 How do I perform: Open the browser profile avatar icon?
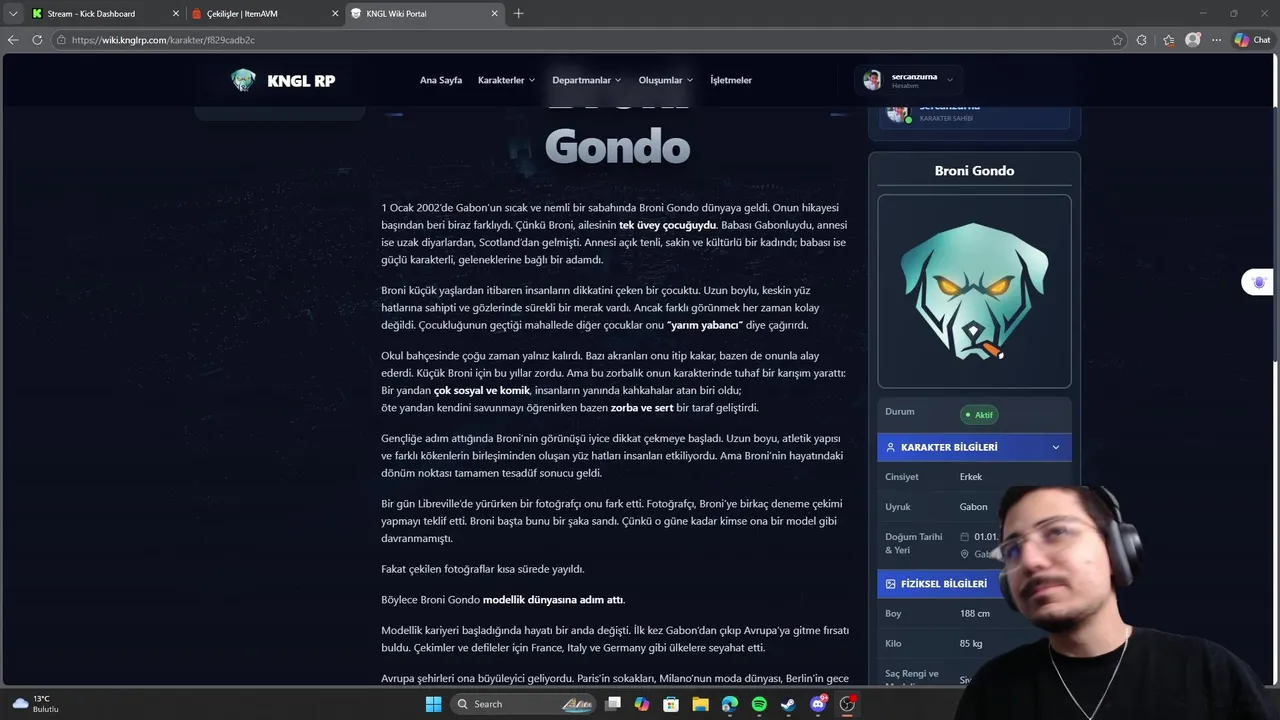point(1193,40)
